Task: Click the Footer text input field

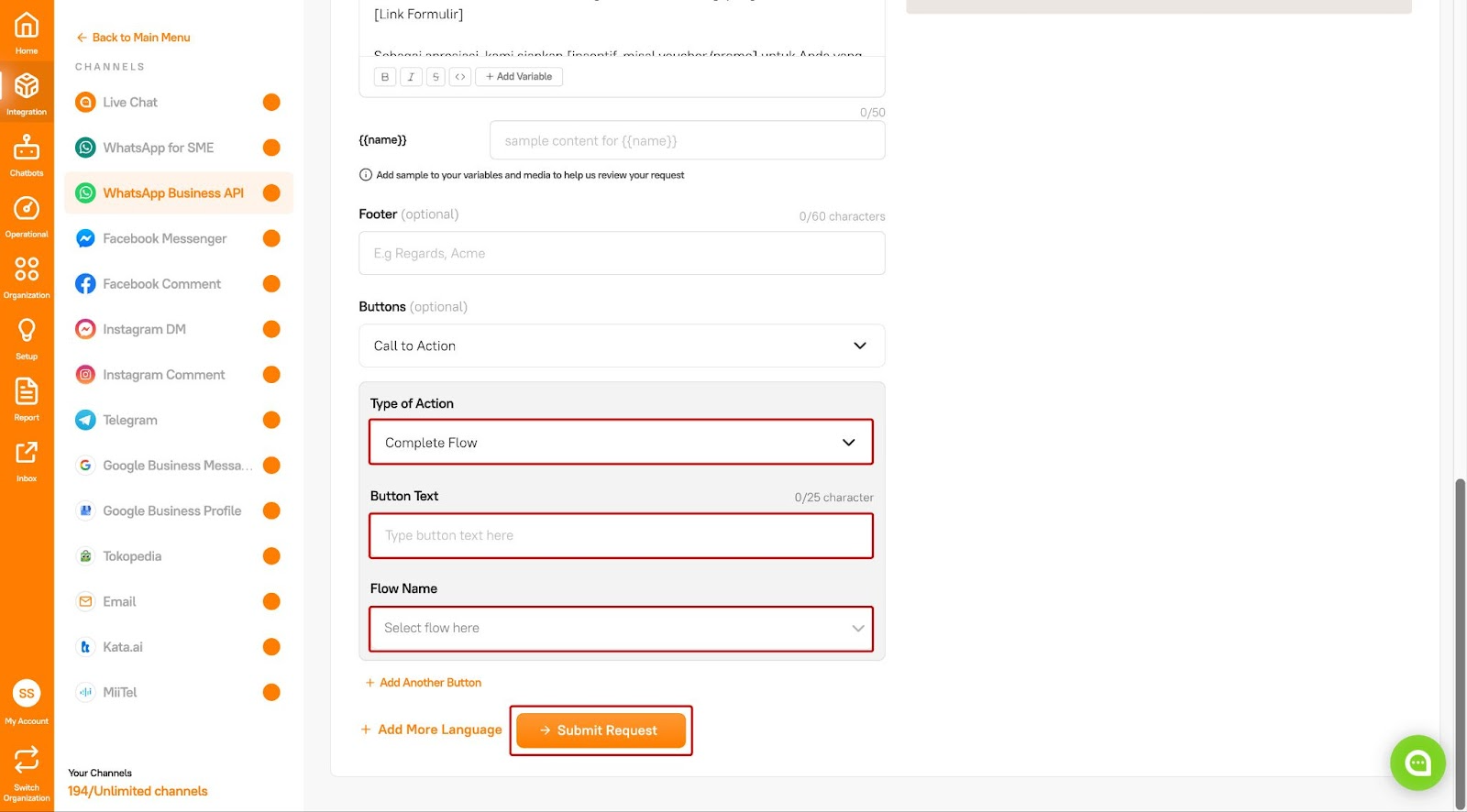Action: click(622, 253)
